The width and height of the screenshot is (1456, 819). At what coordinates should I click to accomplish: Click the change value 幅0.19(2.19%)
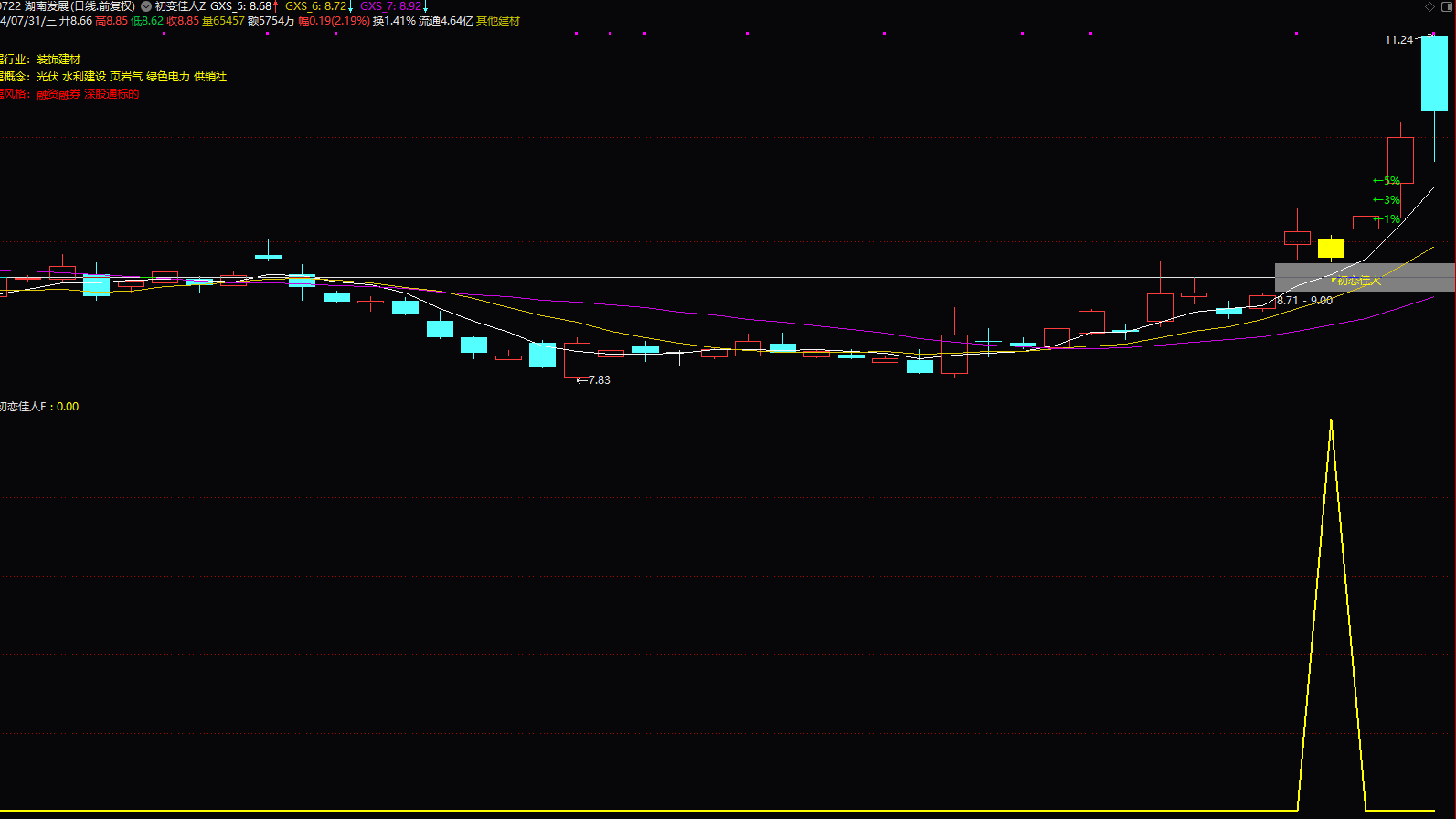pyautogui.click(x=335, y=21)
